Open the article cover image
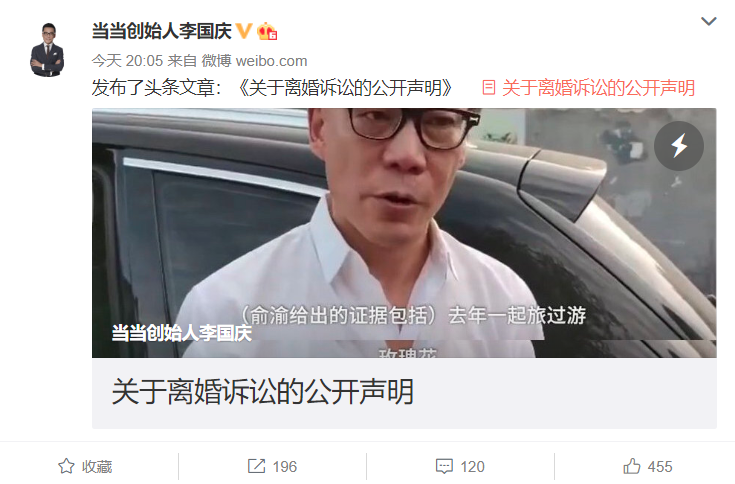This screenshot has height=484, width=735. 404,233
